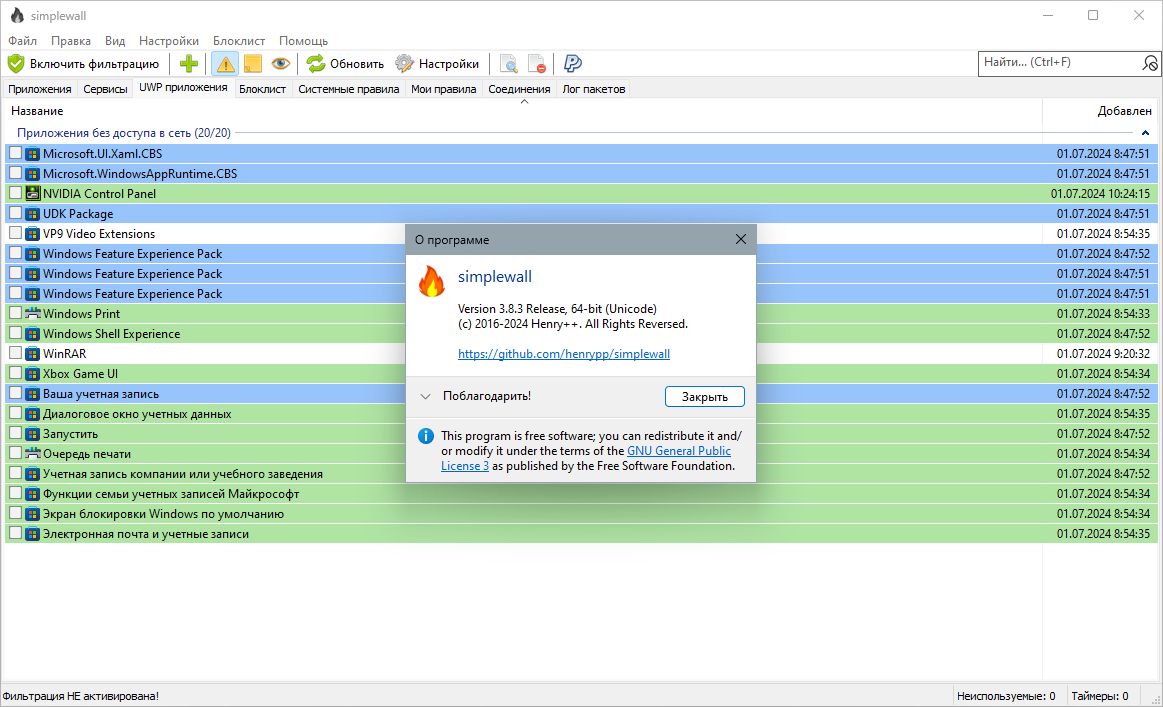Screen dimensions: 1163x707
Task: Click the sort arrow above the column header
Action: coord(524,102)
